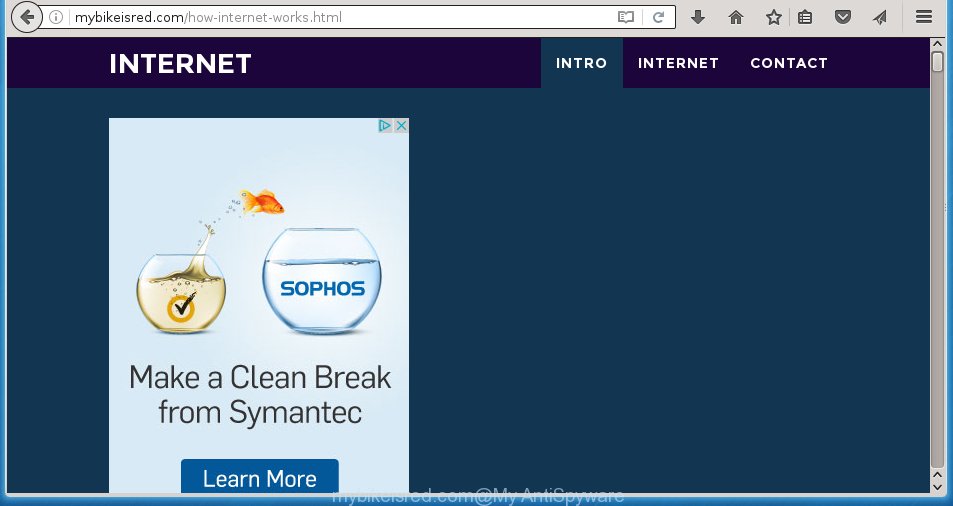This screenshot has height=506, width=953.
Task: Reload the current page
Action: [x=658, y=17]
